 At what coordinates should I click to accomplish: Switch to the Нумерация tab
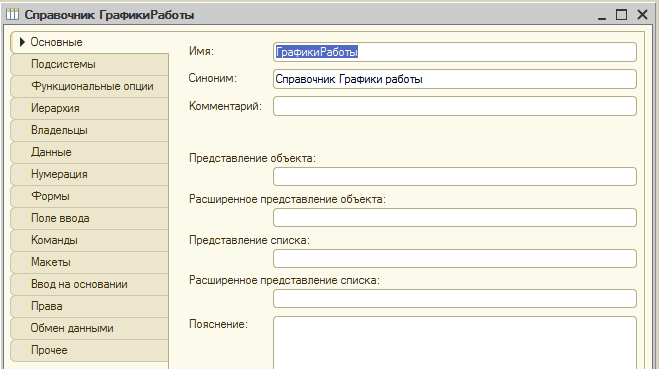[x=90, y=174]
